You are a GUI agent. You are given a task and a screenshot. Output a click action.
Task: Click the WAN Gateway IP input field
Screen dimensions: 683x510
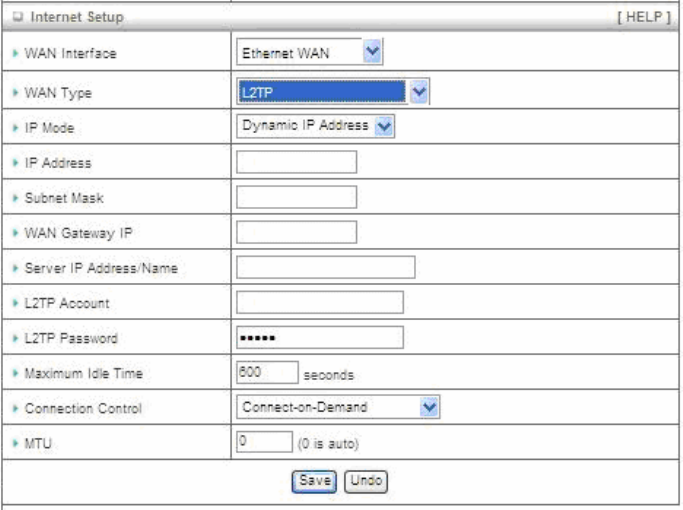pos(296,232)
